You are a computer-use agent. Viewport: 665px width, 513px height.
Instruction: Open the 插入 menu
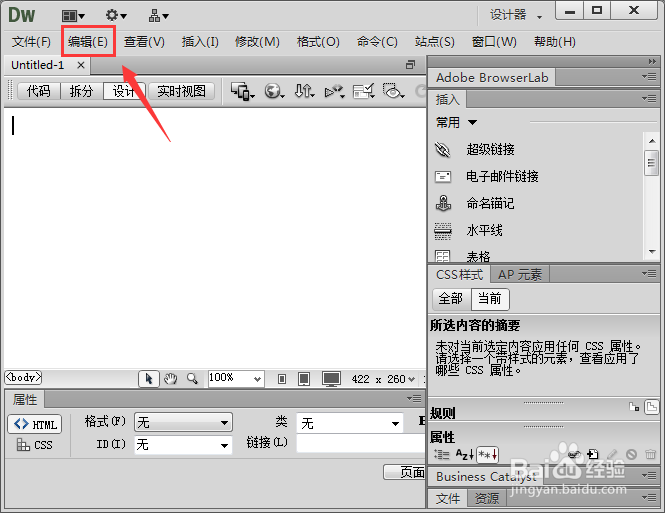200,42
